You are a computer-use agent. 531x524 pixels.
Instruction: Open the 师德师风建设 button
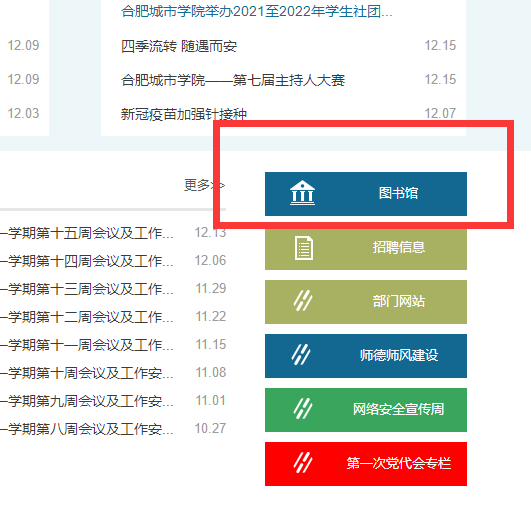(x=366, y=356)
